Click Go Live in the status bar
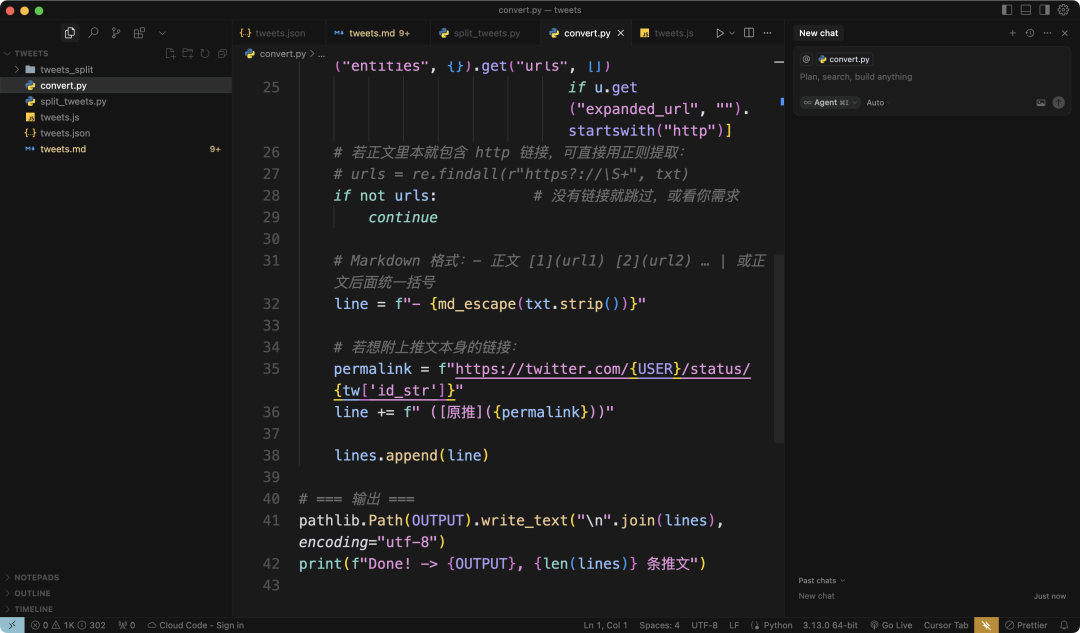Screen dimensions: 1080x633 [x=891, y=625]
